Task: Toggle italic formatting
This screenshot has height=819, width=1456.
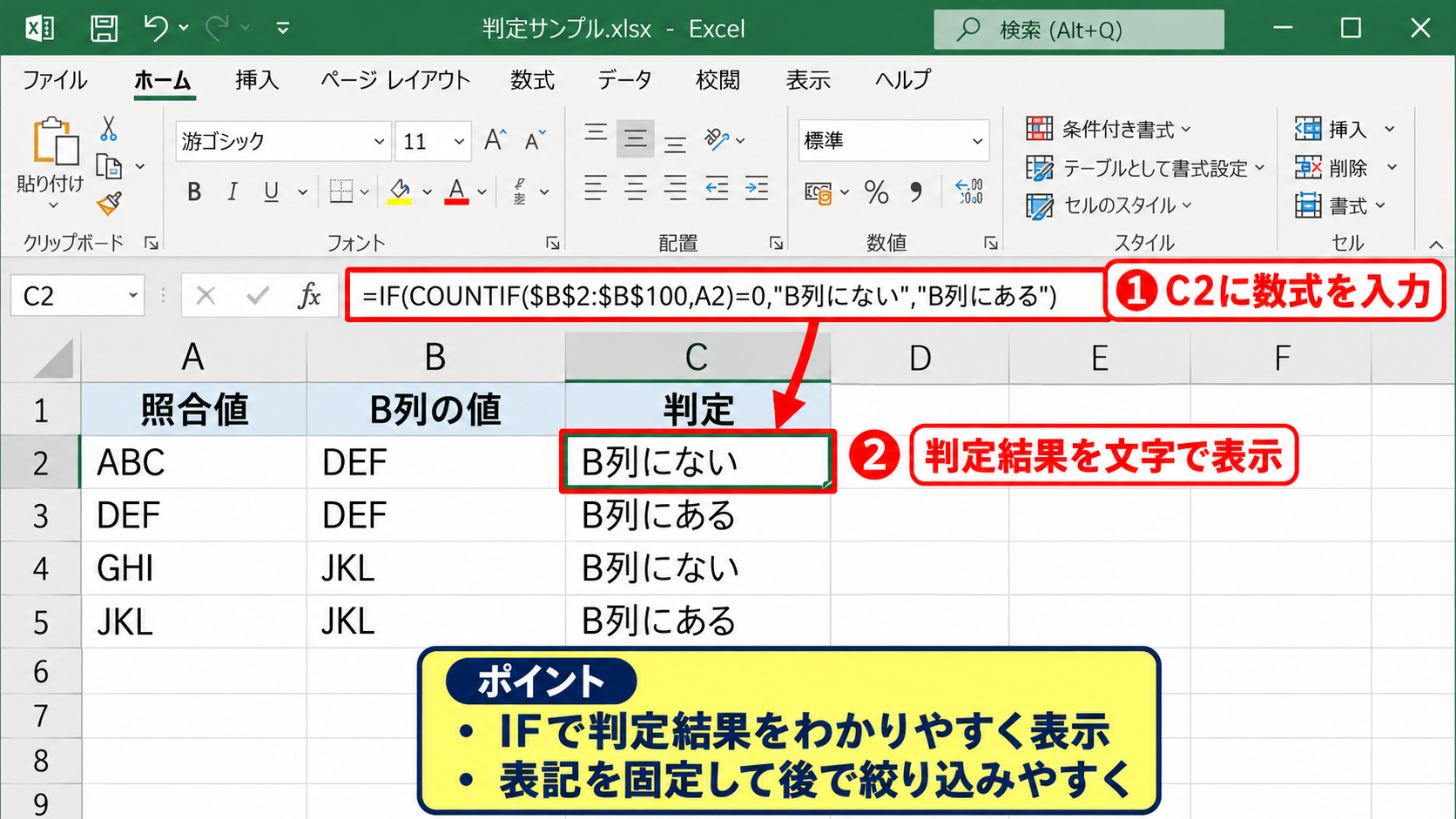Action: [233, 191]
